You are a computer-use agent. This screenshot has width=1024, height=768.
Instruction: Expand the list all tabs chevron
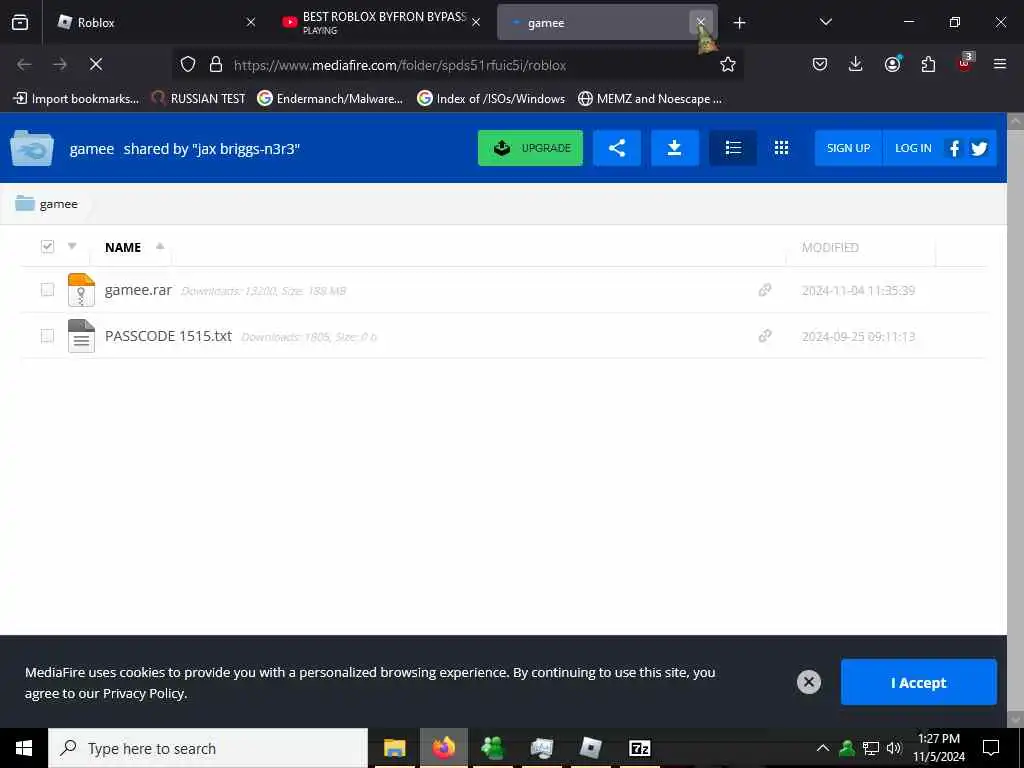(825, 22)
